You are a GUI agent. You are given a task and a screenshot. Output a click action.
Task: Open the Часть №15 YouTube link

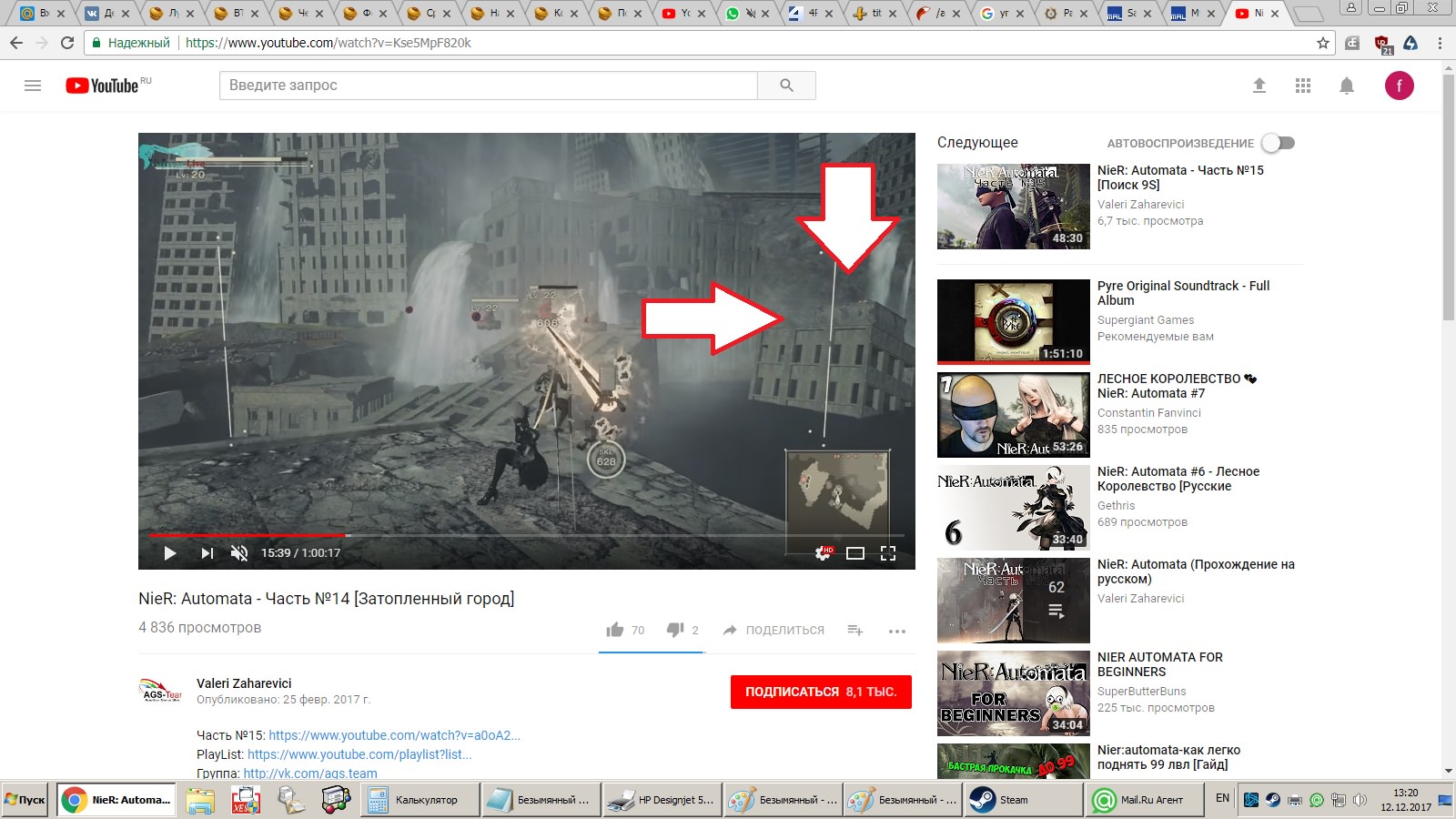coord(394,735)
